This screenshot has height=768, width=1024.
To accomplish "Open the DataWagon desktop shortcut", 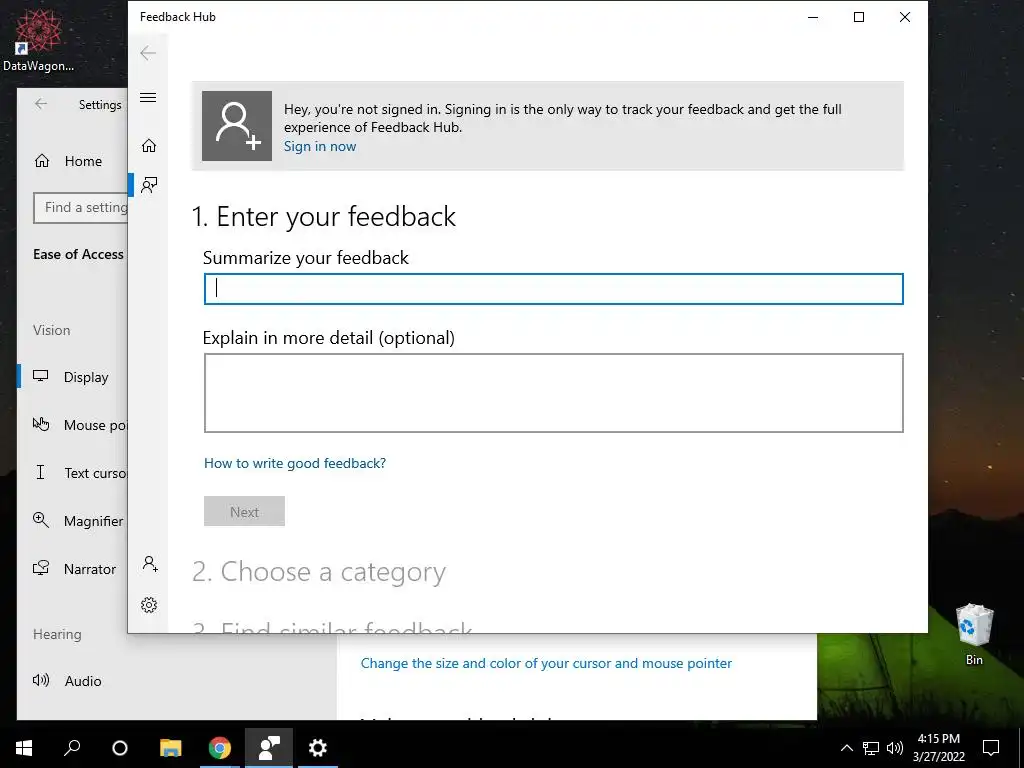I will [39, 39].
